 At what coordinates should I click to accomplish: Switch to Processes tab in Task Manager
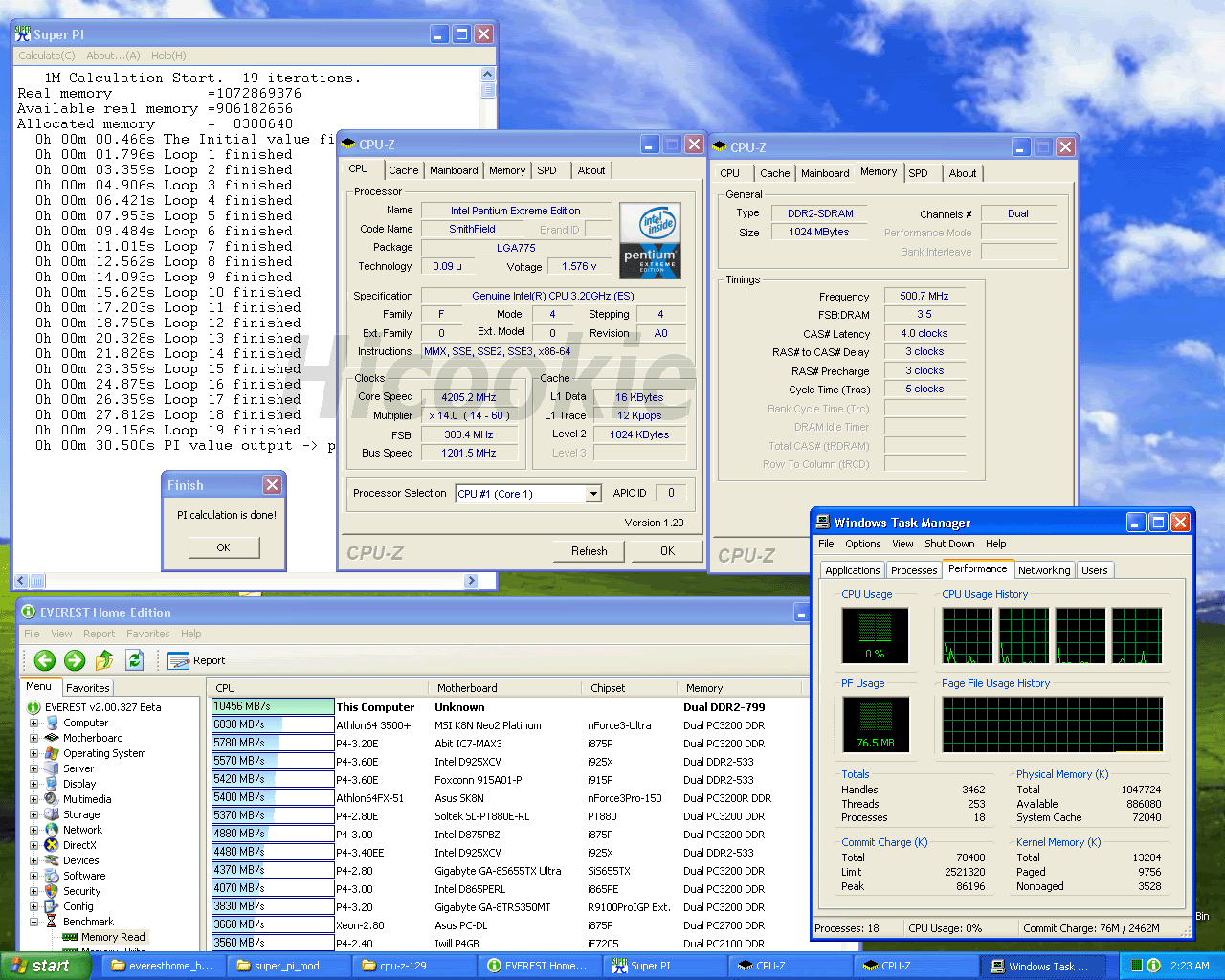914,570
